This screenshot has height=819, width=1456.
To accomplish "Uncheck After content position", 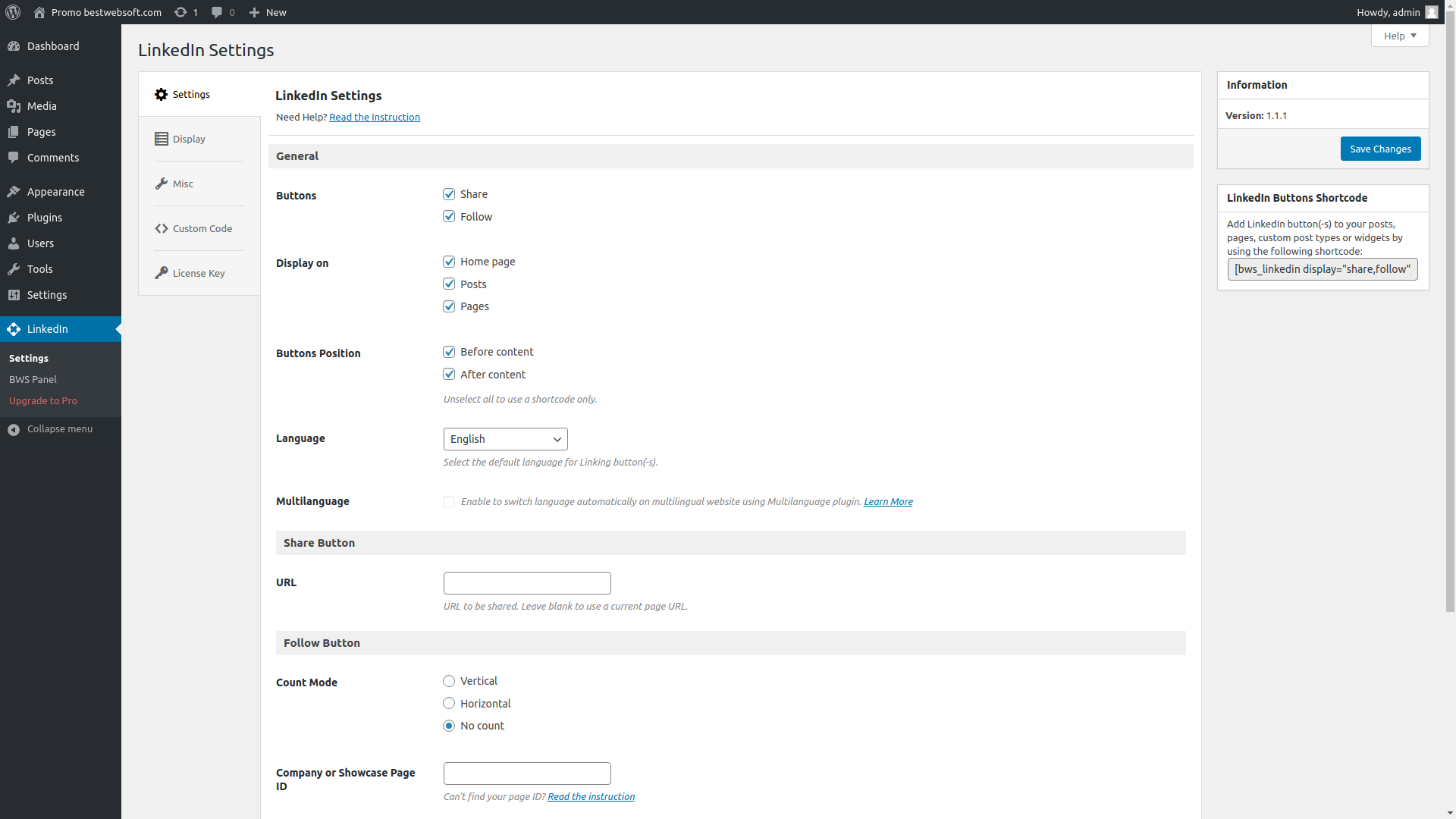I will 449,375.
